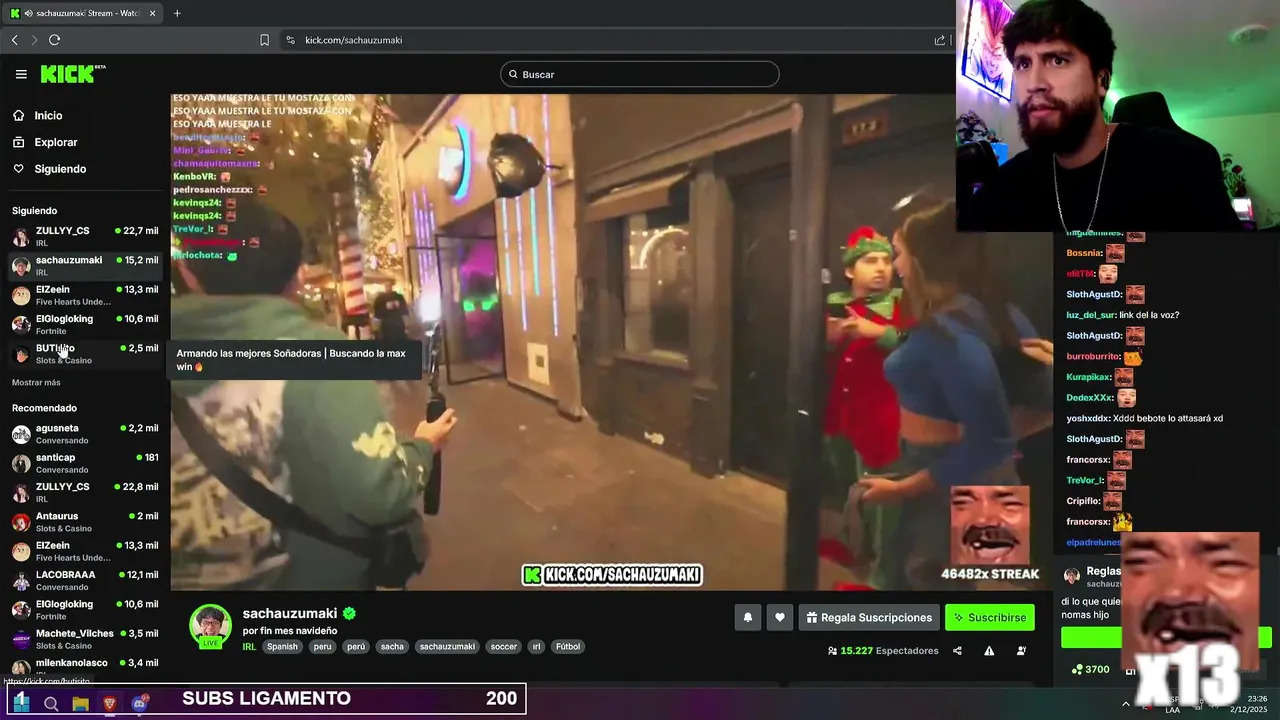Expand system tray hidden icons chevron

coord(1126,704)
